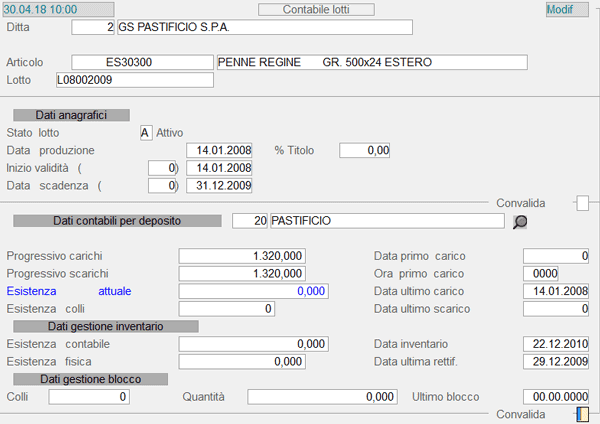Image resolution: width=600 pixels, height=424 pixels.
Task: Select the Dati anagrafici section header
Action: (70, 115)
